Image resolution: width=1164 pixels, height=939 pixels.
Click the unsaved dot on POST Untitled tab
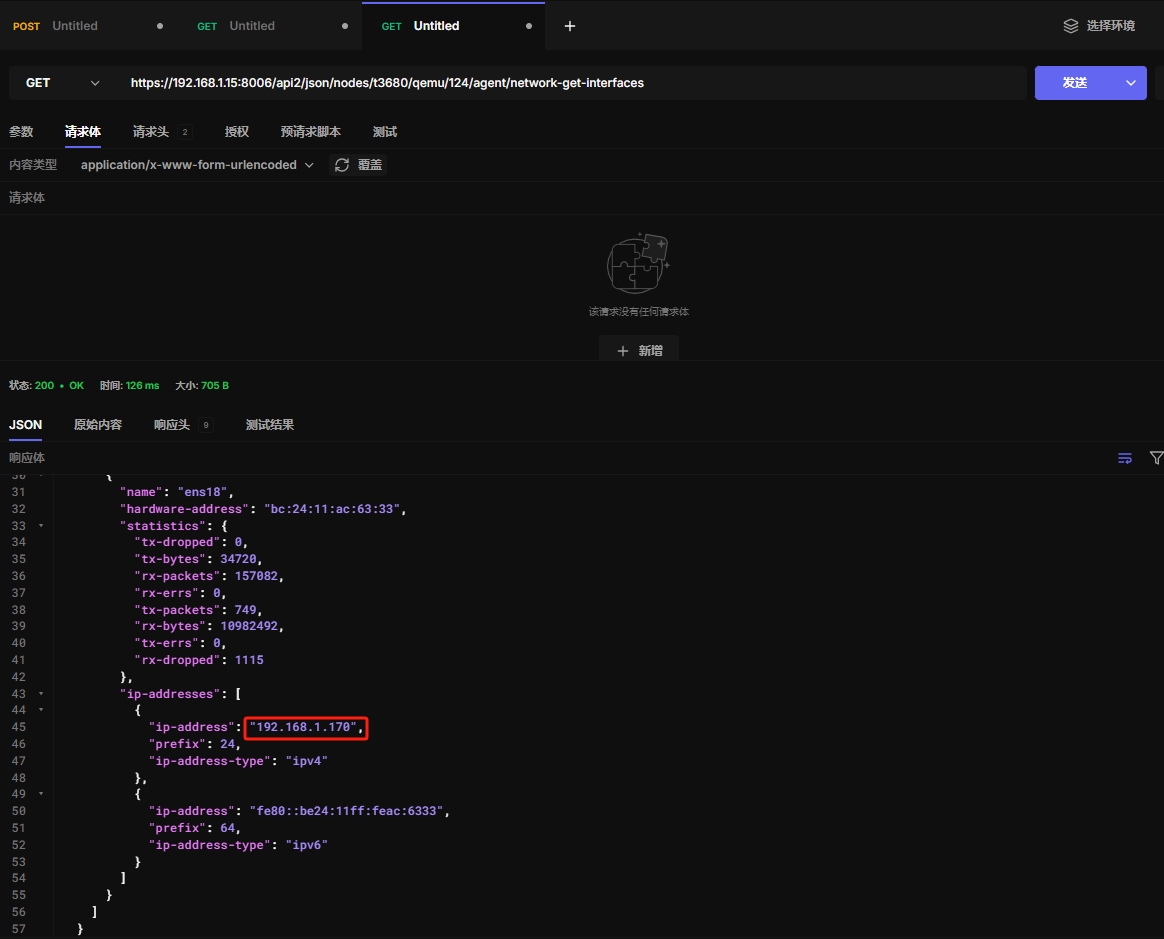(x=160, y=26)
